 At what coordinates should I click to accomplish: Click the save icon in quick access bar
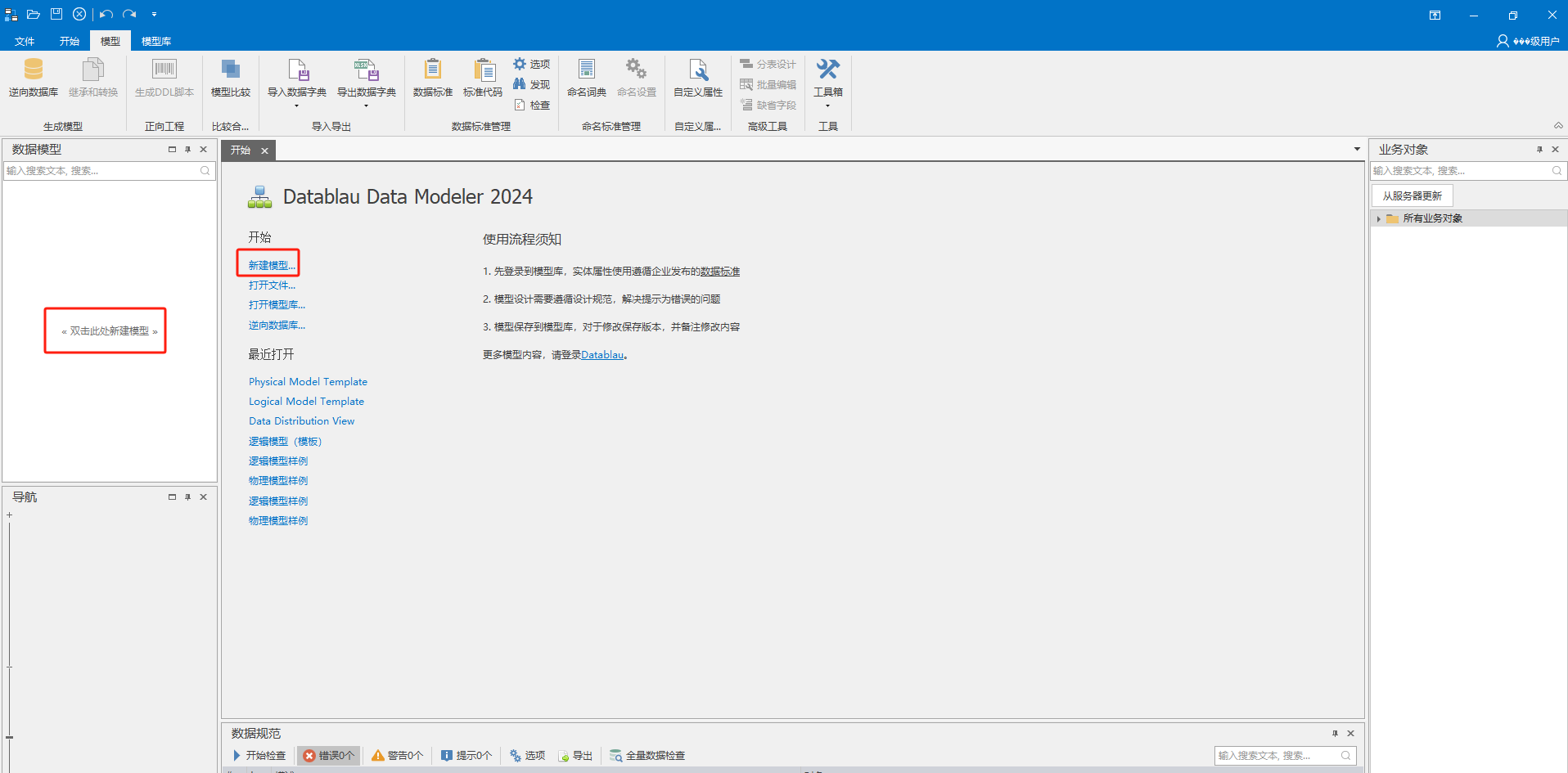pyautogui.click(x=56, y=14)
